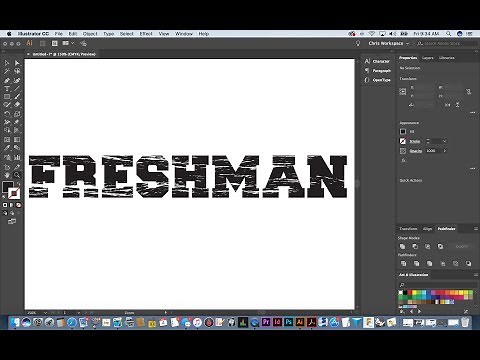Viewport: 480px width, 360px height.
Task: Select the Line Segment tool
Action: [17, 89]
